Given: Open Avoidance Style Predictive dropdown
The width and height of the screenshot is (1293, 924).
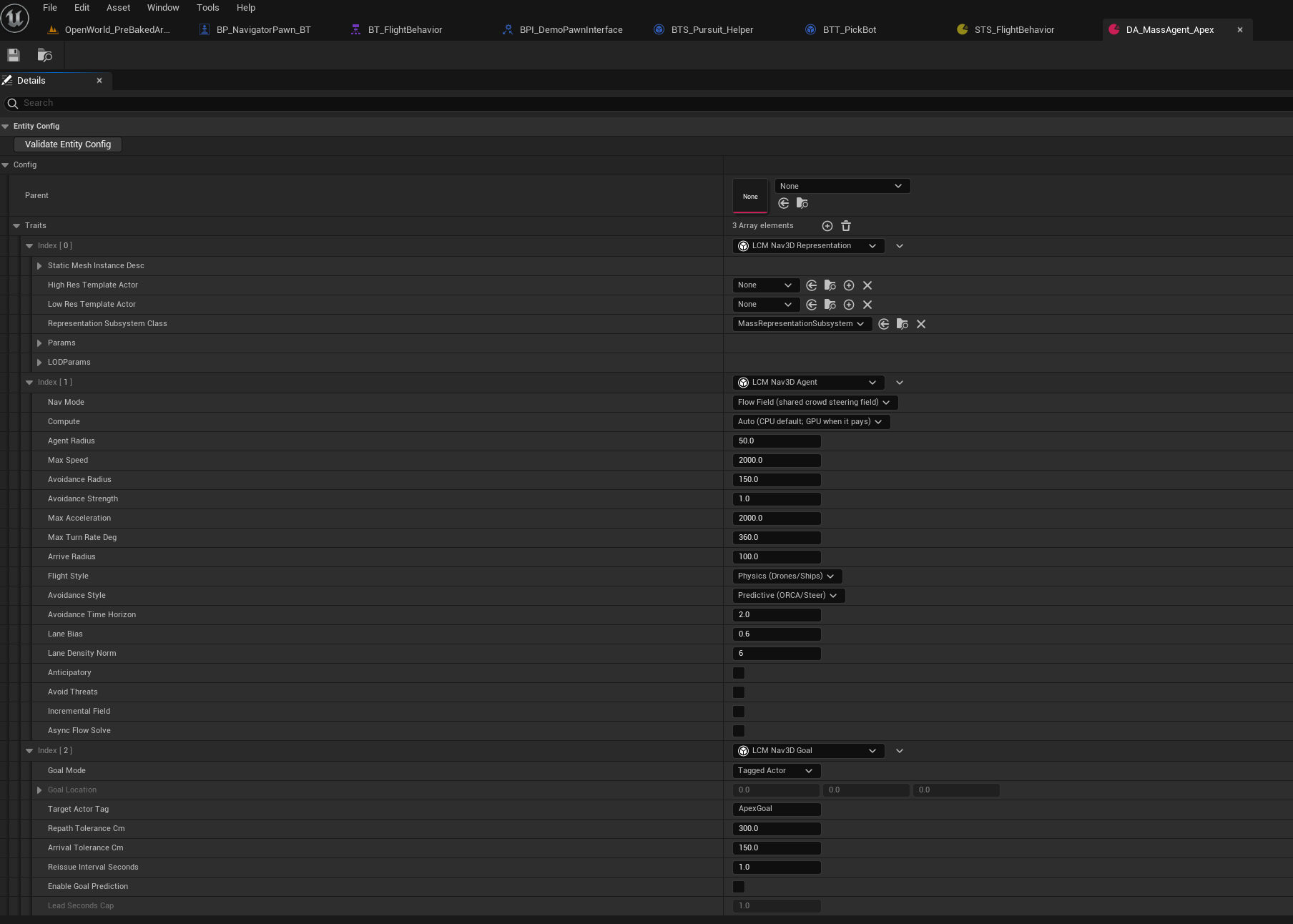Looking at the screenshot, I should 788,596.
